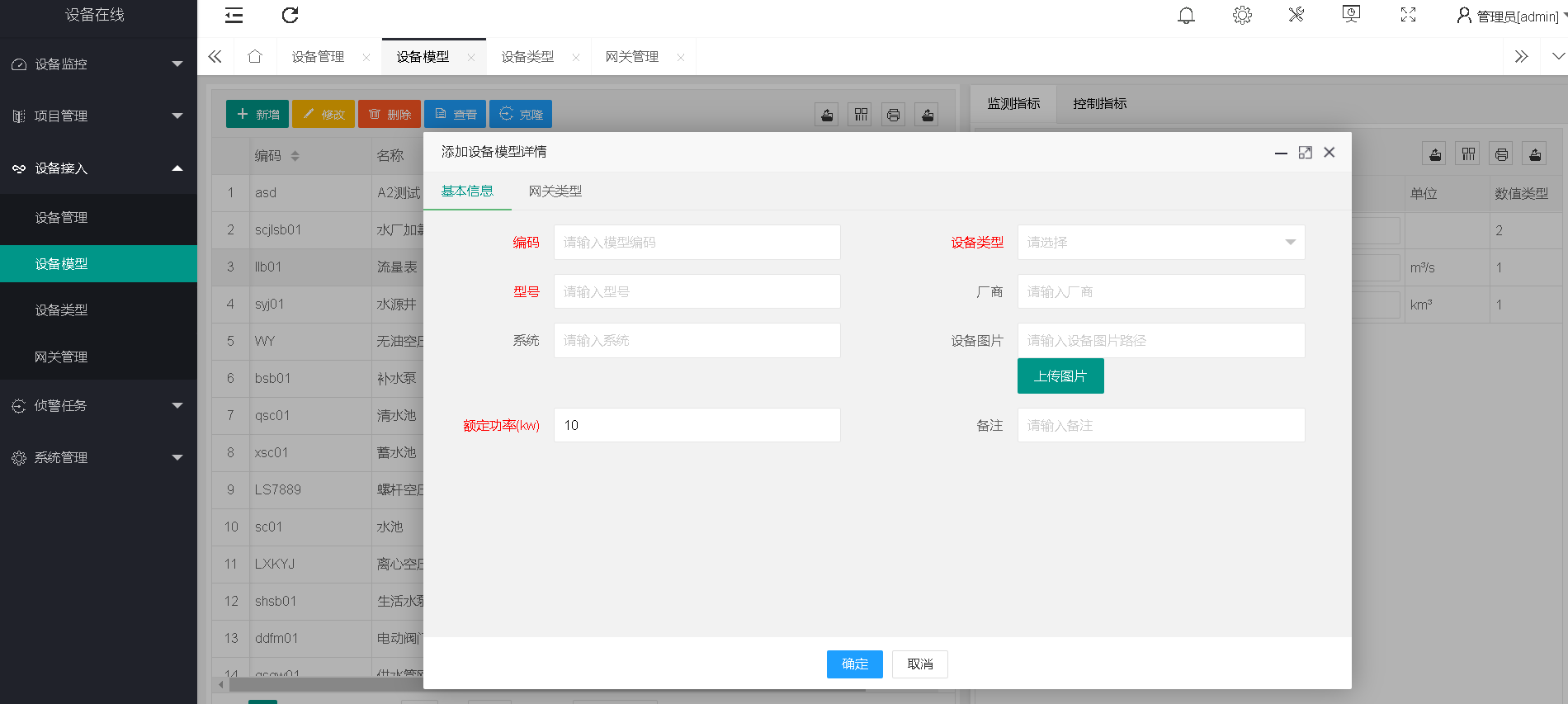Open the 管理员[admin] user menu

(x=1512, y=16)
